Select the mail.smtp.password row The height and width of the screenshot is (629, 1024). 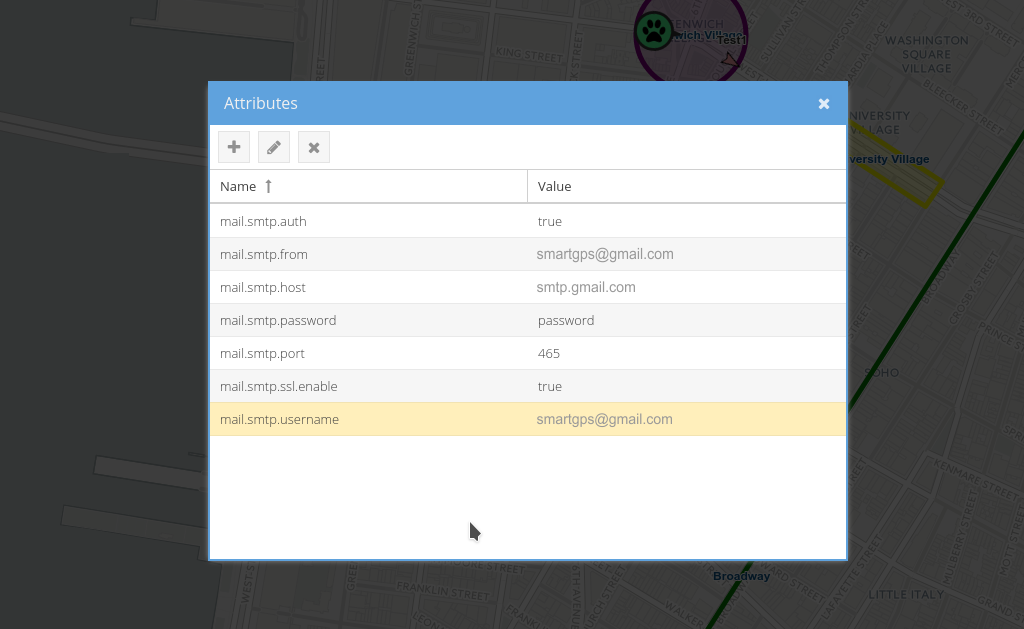(278, 320)
